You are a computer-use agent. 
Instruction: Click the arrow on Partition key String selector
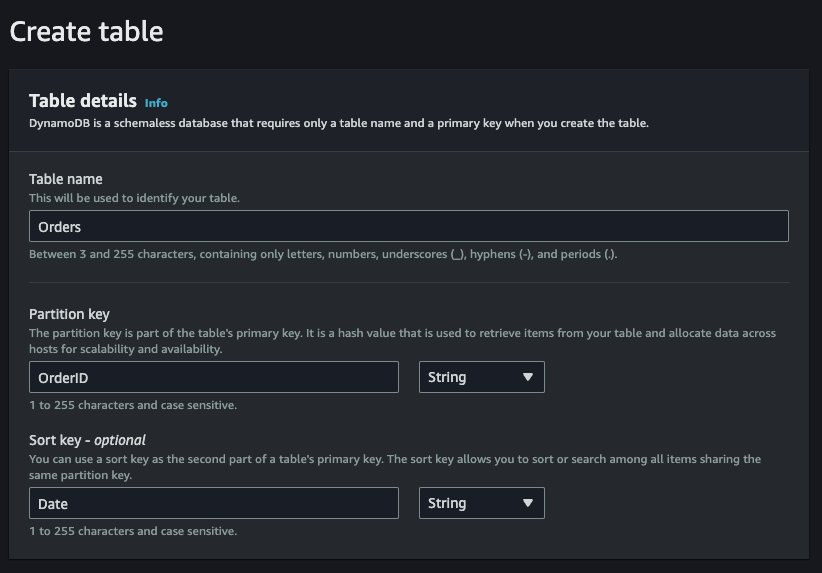[x=528, y=377]
